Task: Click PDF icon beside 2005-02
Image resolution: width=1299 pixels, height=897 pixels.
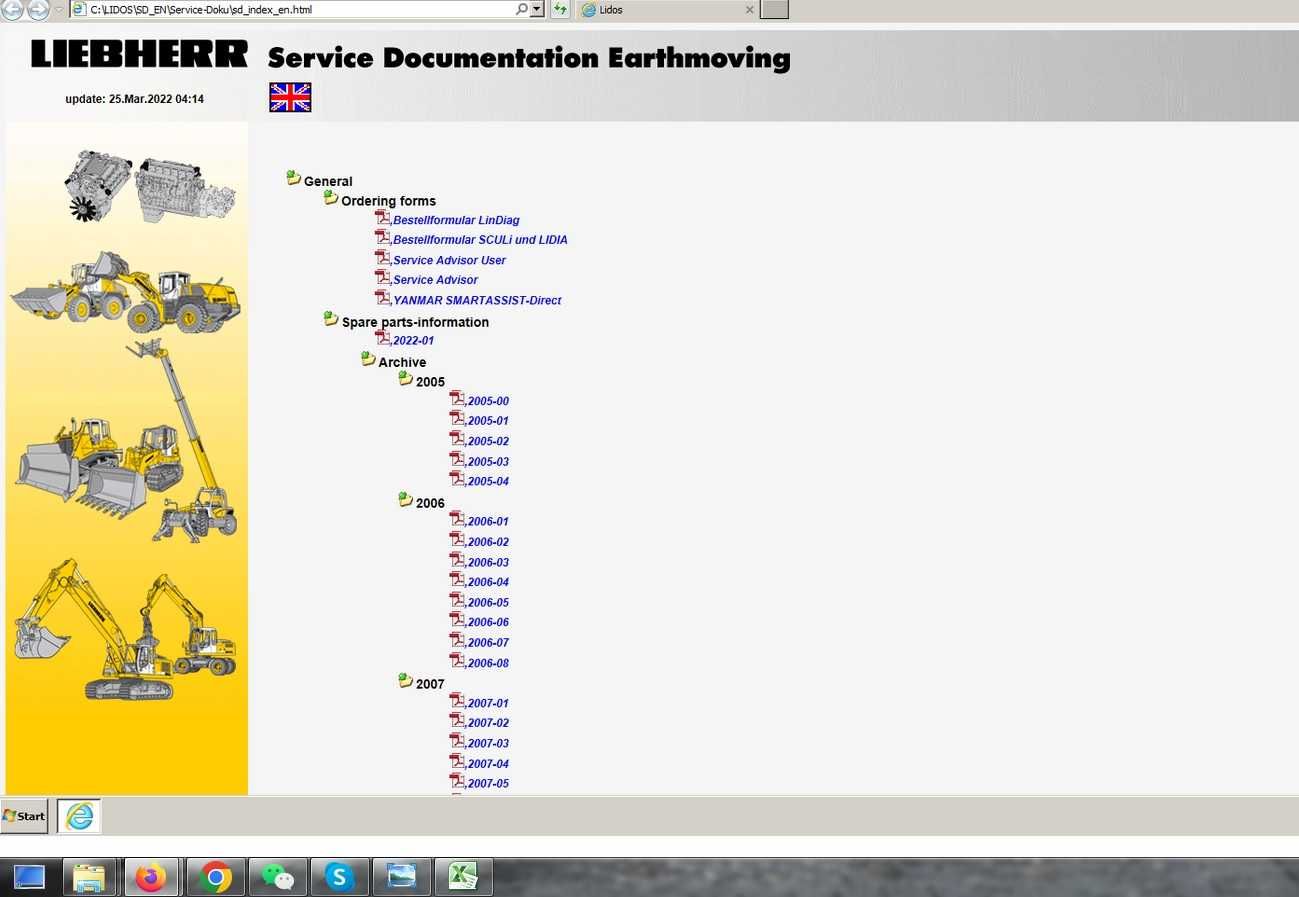Action: pyautogui.click(x=458, y=439)
